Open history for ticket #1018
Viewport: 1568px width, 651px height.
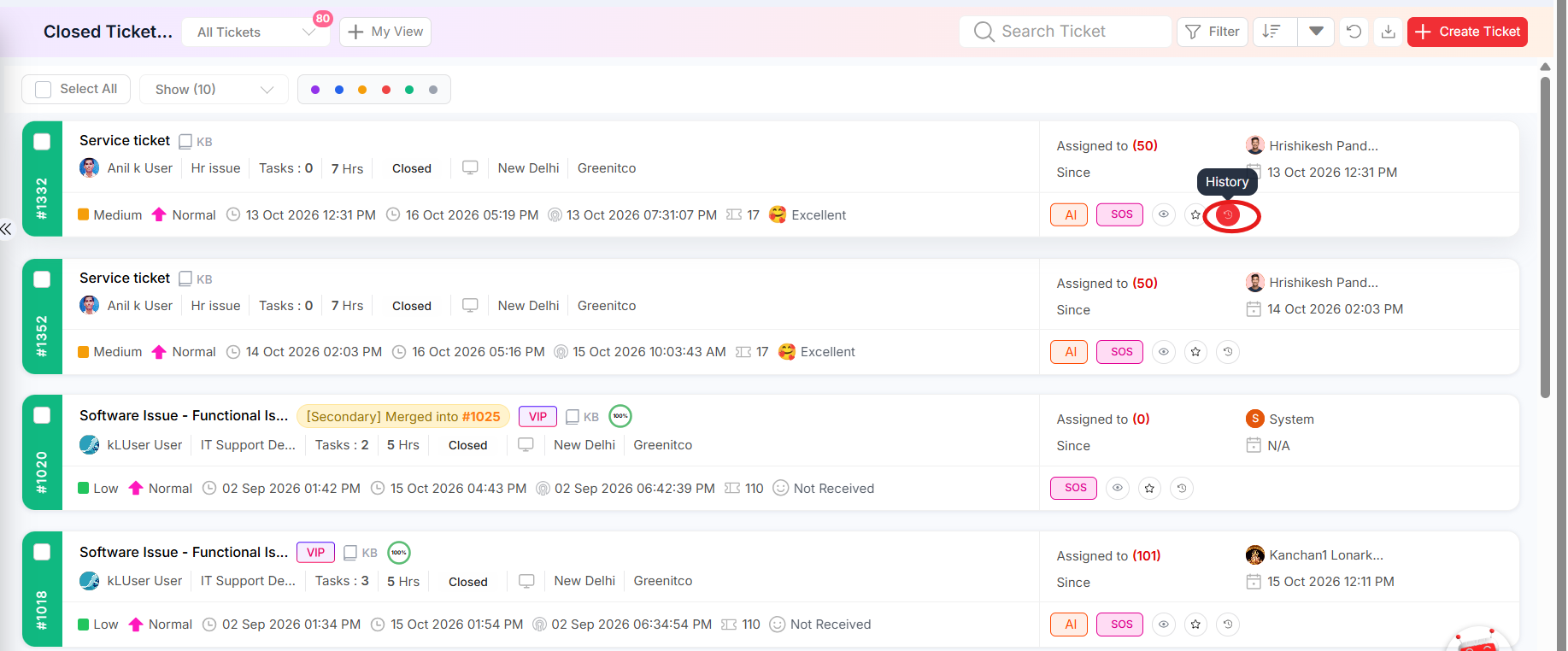coord(1228,625)
